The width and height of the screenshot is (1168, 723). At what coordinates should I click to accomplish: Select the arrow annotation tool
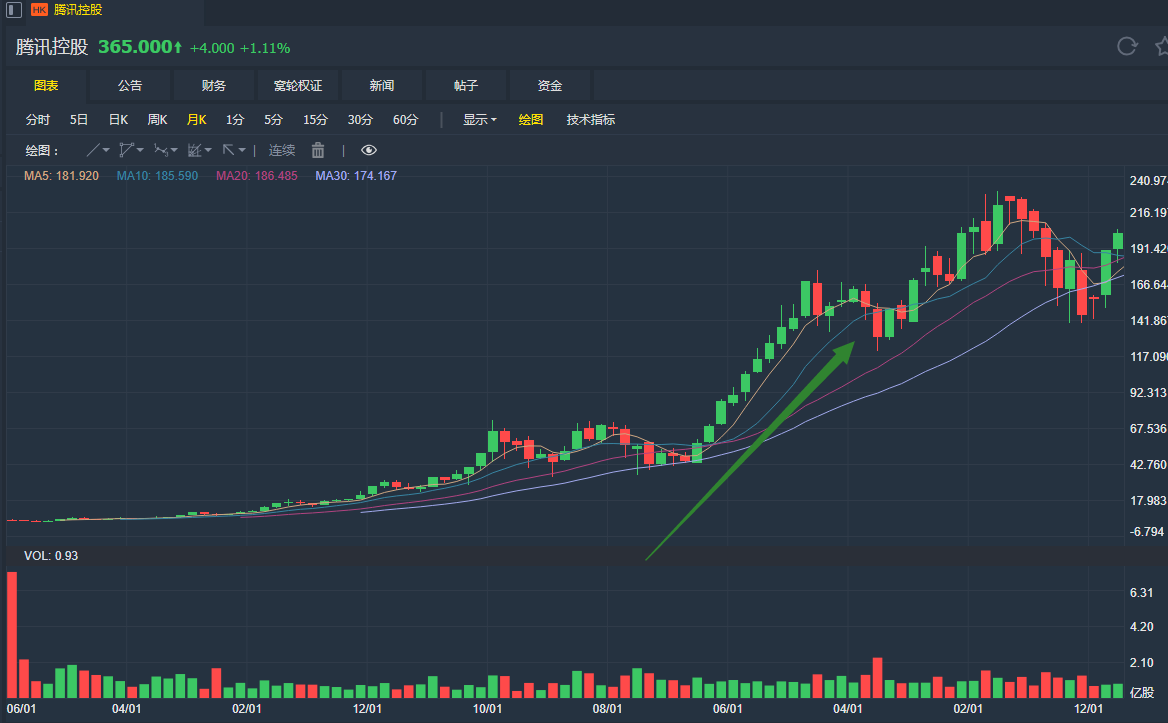(230, 150)
